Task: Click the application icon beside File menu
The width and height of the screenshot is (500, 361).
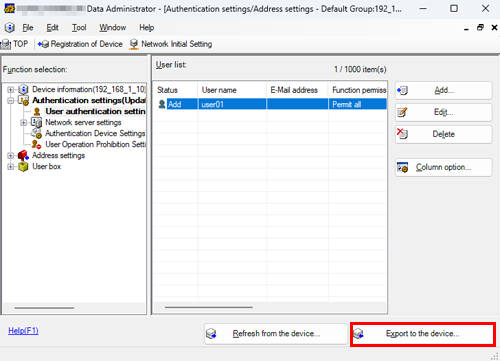Action: [10, 27]
